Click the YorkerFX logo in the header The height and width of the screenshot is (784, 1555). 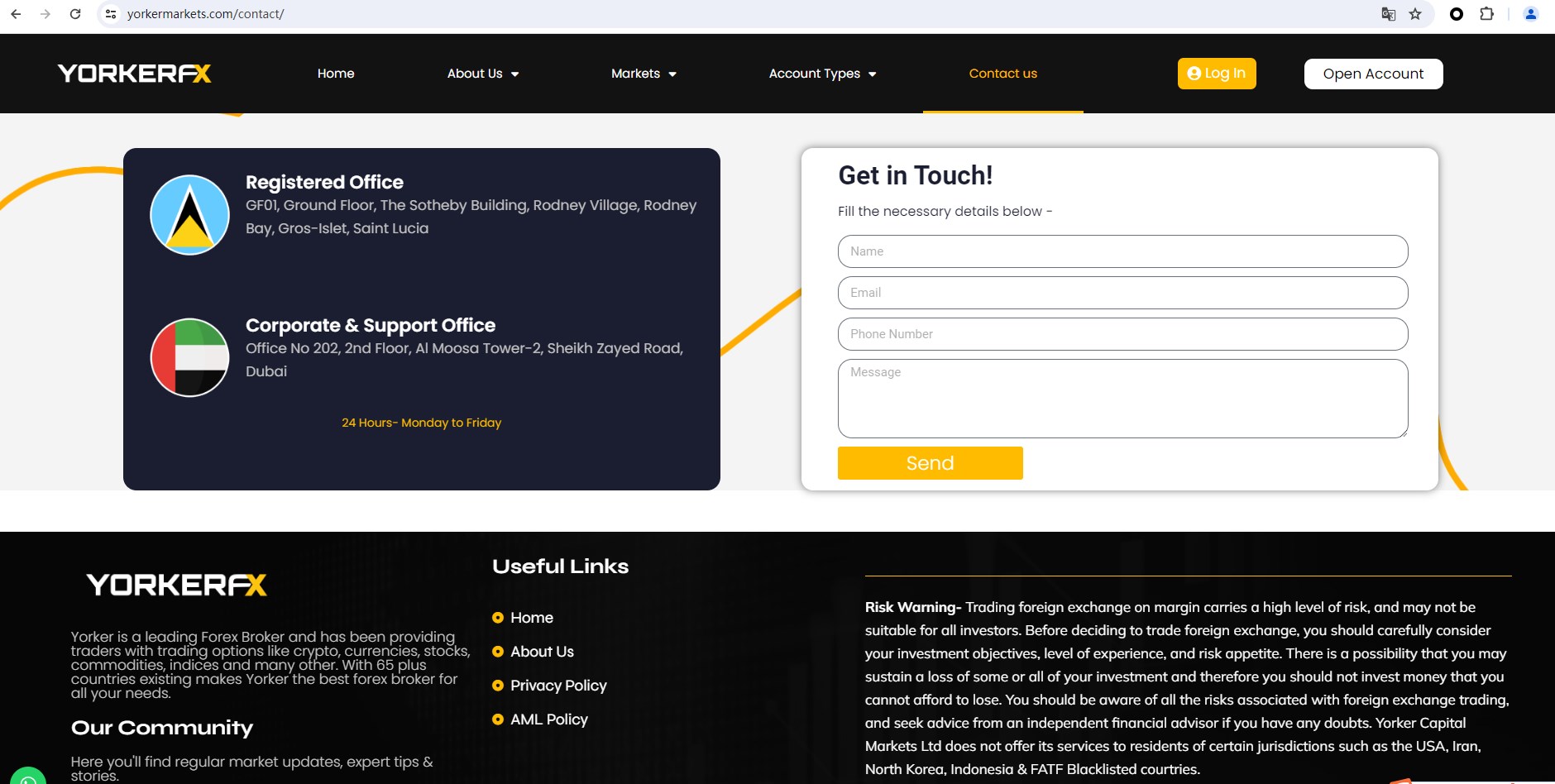135,74
